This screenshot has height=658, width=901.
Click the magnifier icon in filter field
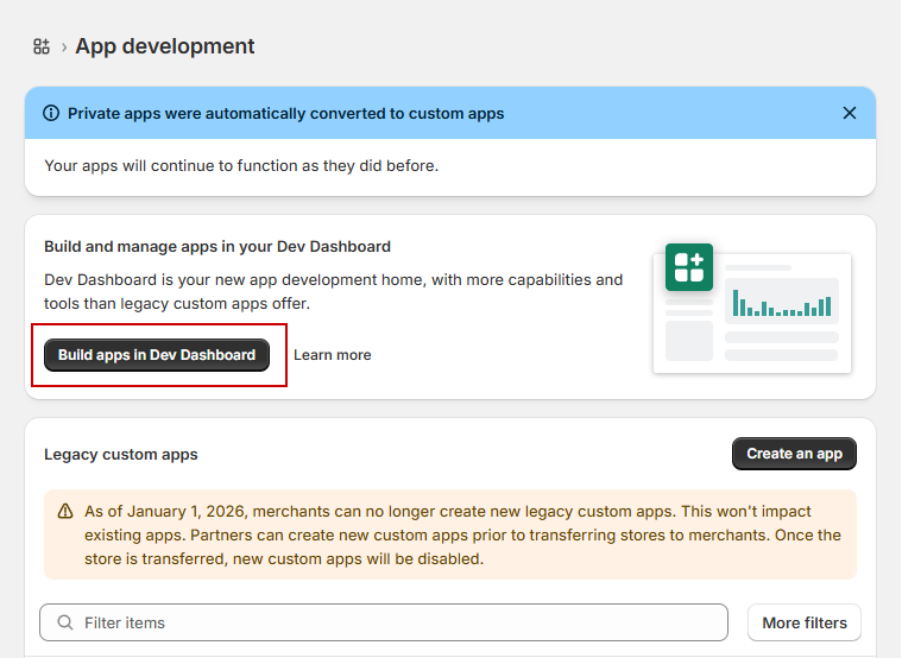tap(66, 622)
